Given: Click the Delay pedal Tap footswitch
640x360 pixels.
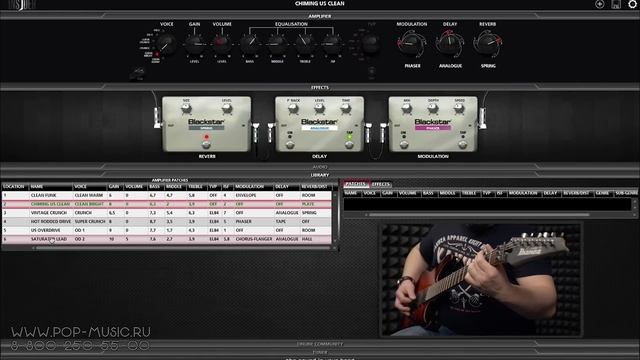Looking at the screenshot, I should (x=349, y=145).
